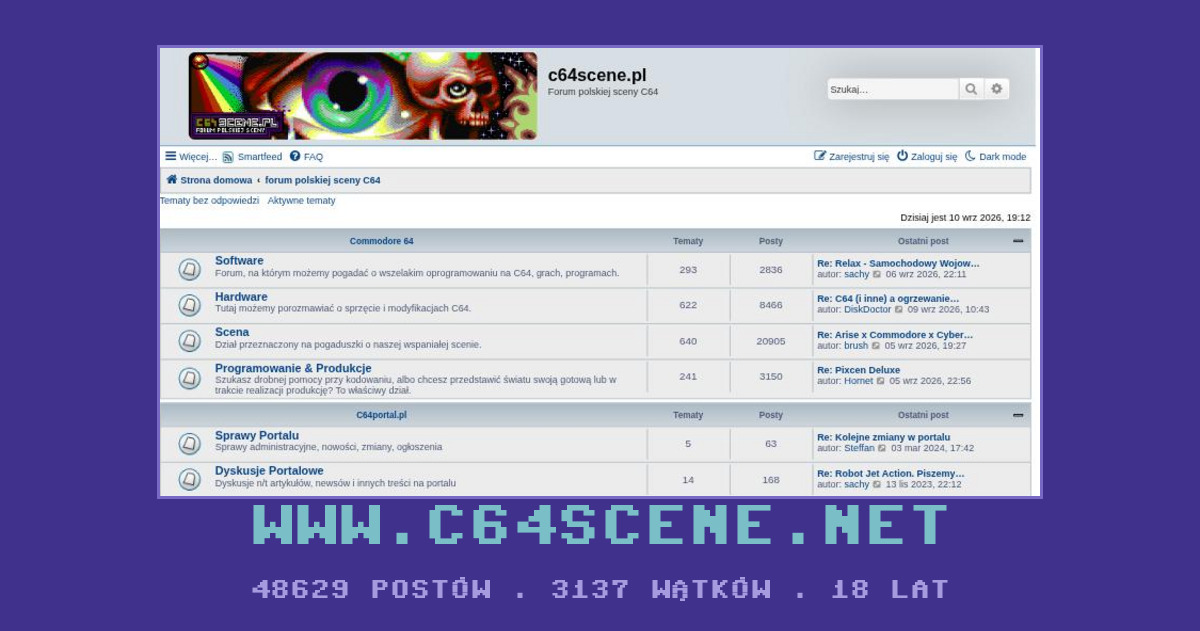Open the Smartfeed link
The height and width of the screenshot is (631, 1200).
(252, 157)
